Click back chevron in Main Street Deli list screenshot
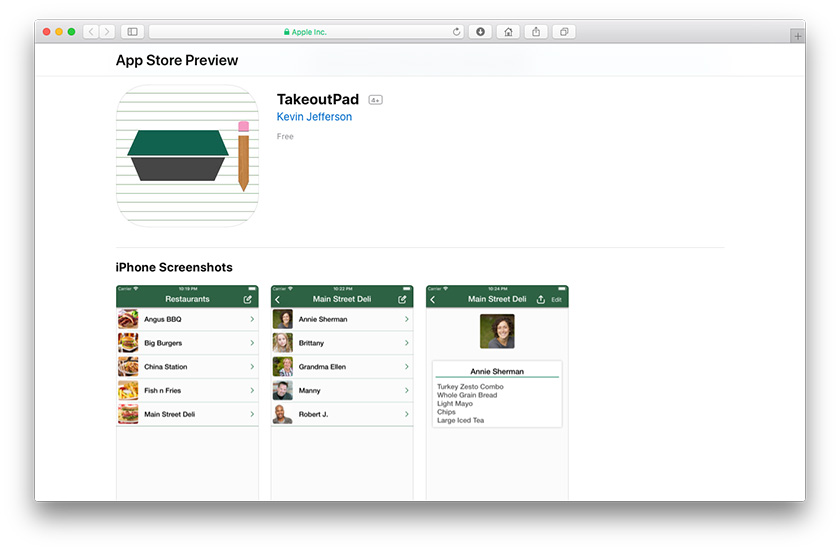The width and height of the screenshot is (840, 551). [x=278, y=299]
